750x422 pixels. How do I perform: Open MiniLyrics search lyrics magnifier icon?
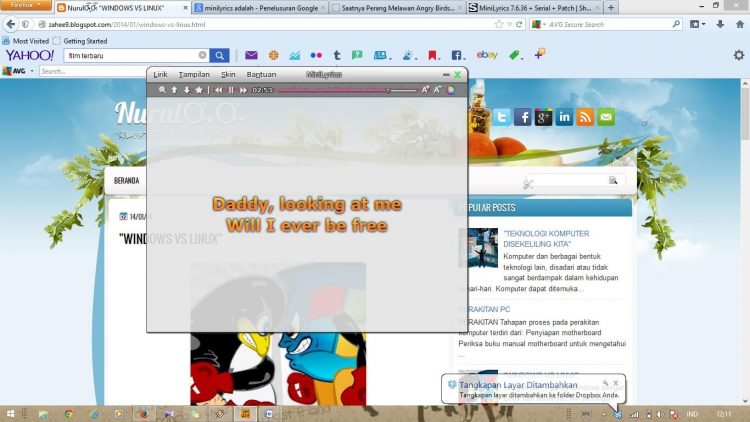[x=162, y=90]
